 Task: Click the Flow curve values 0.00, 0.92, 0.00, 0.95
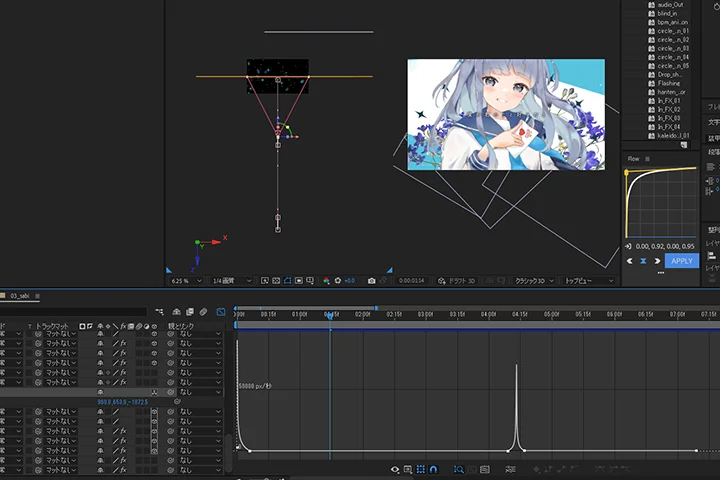(x=665, y=246)
